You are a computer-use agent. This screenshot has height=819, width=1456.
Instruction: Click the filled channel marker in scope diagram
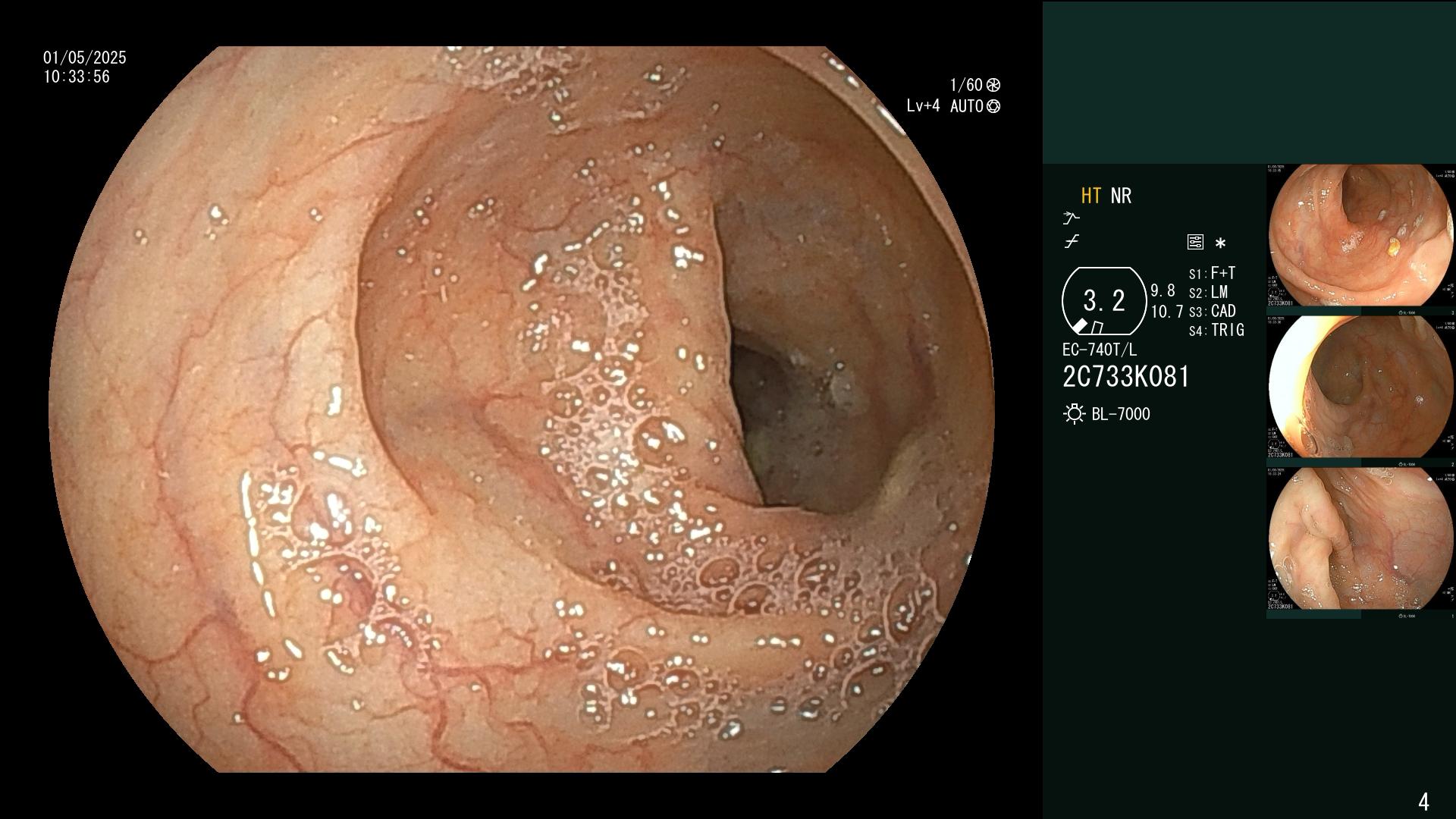tap(1080, 326)
